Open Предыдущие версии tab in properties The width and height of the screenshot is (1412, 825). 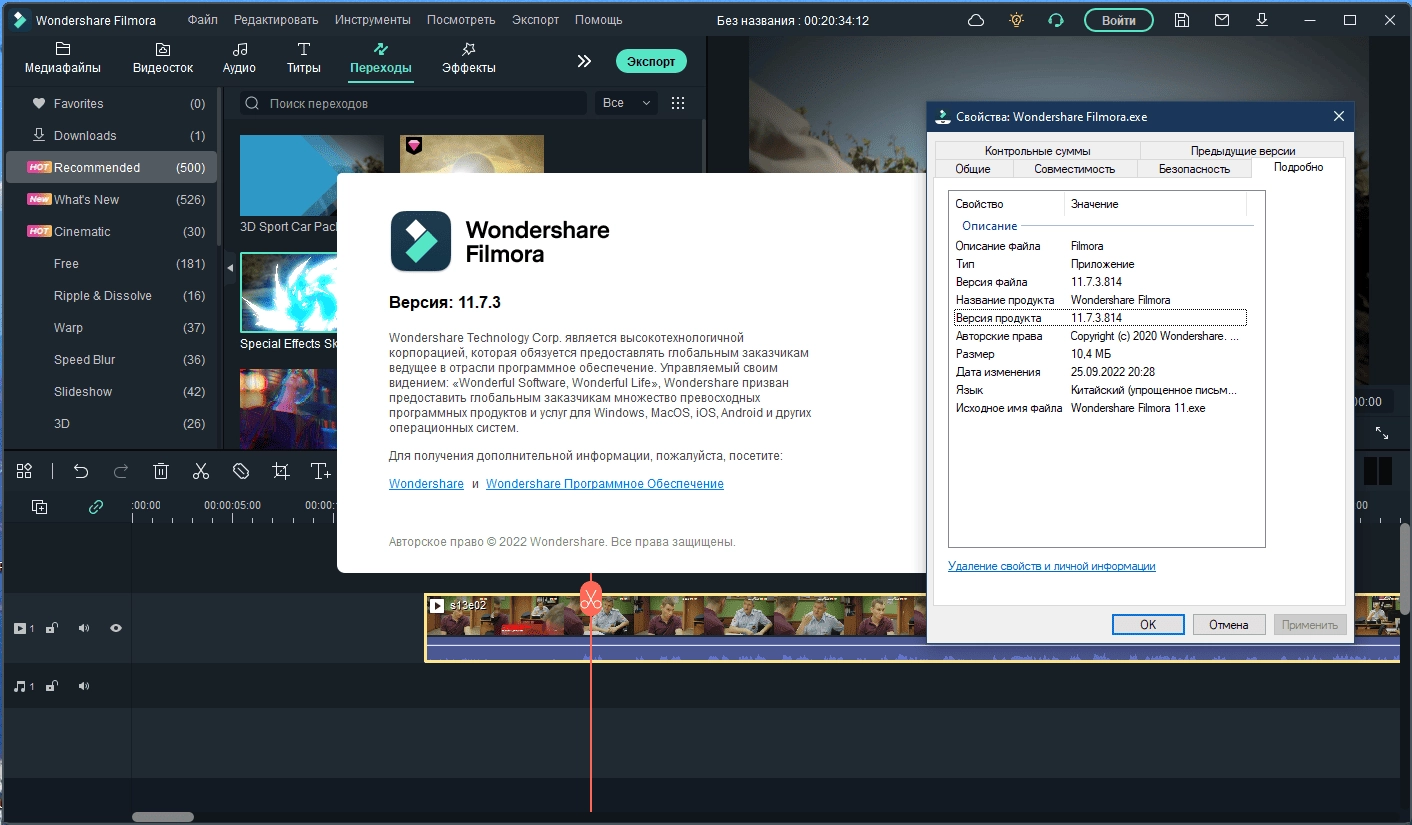point(1243,151)
